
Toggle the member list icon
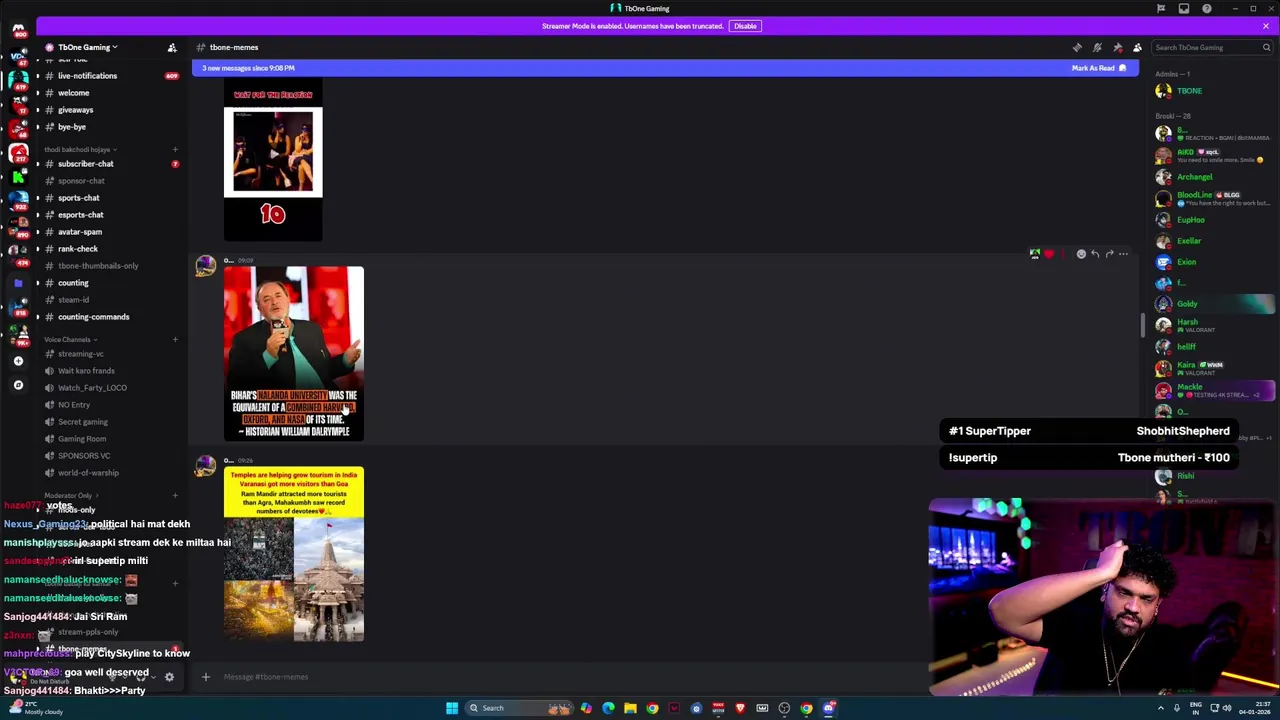pyautogui.click(x=1137, y=47)
